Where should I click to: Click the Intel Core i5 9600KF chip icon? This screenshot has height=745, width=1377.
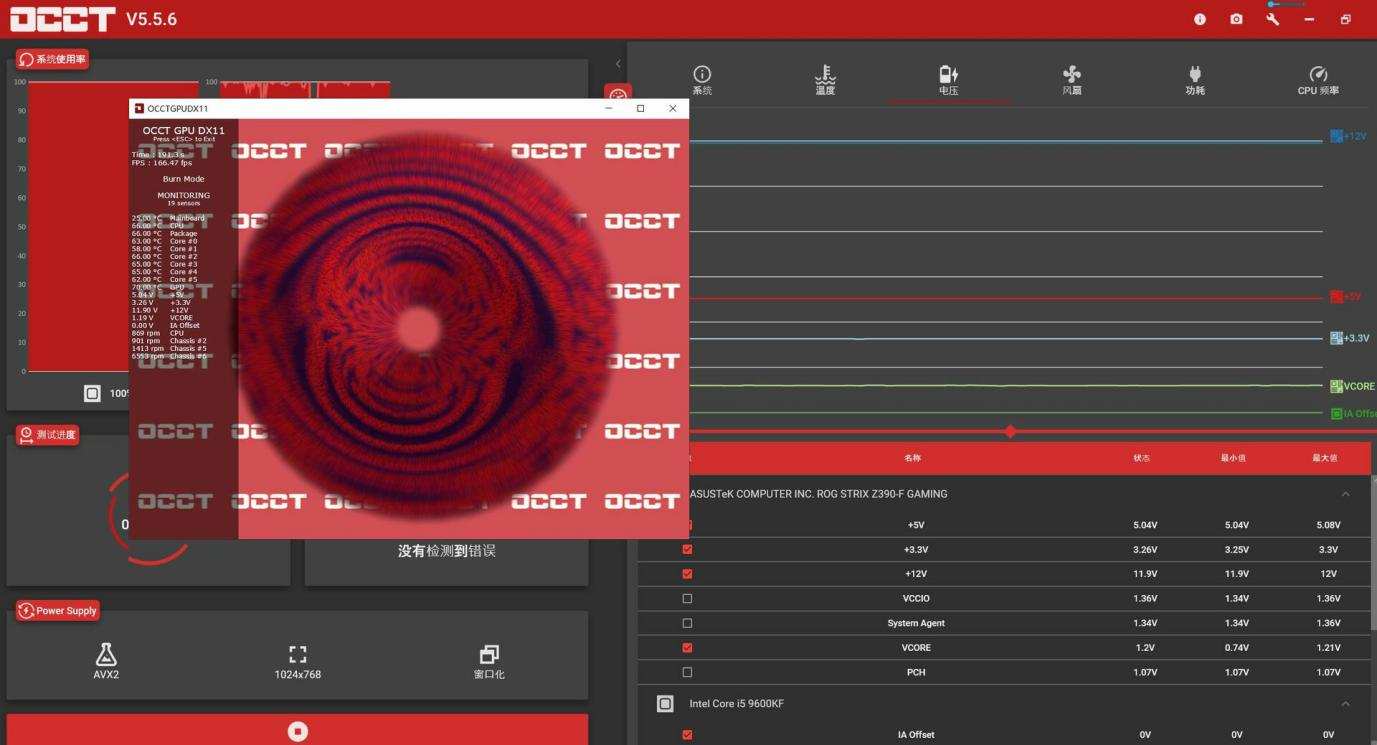(665, 704)
